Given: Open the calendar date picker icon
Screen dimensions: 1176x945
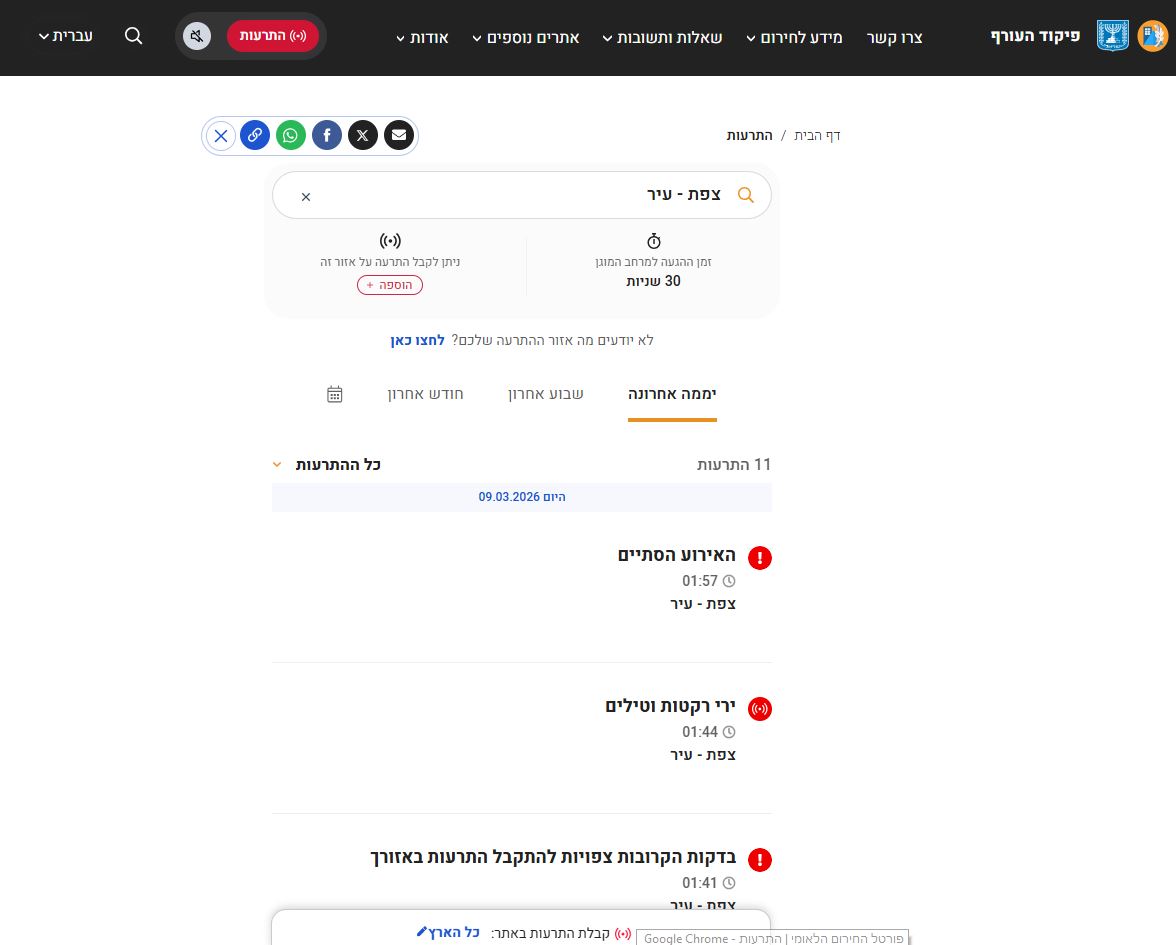Looking at the screenshot, I should [335, 394].
